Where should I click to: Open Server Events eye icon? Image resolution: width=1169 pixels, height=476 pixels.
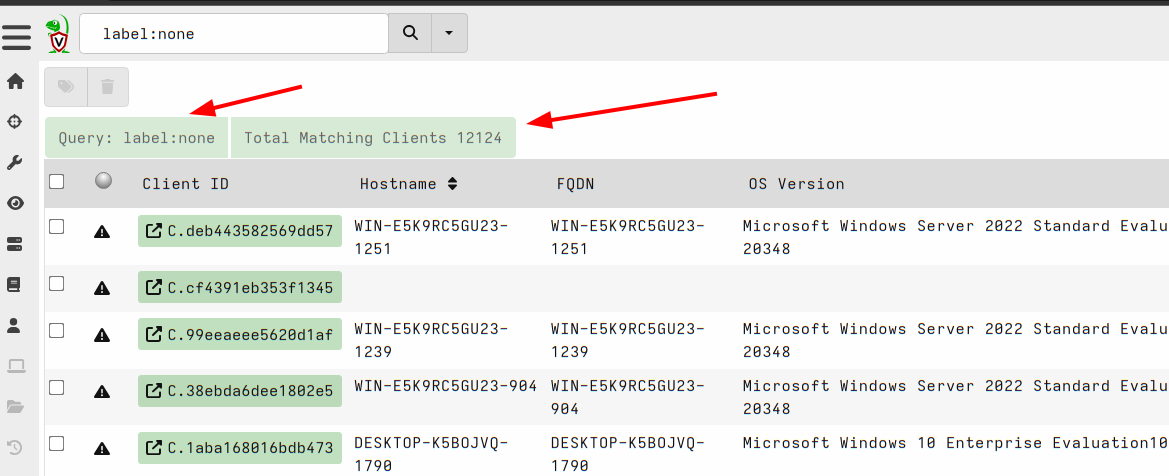(15, 204)
